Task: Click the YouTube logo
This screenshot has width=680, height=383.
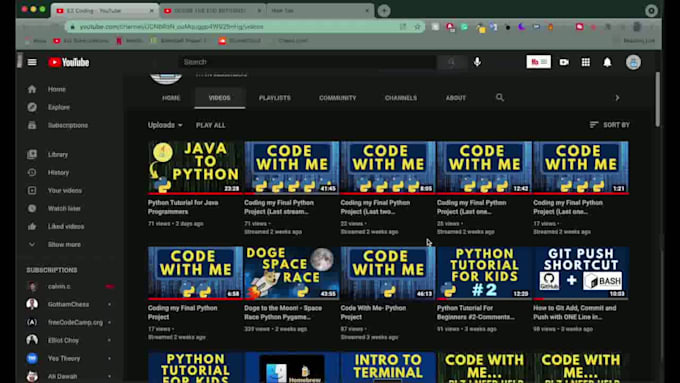Action: pyautogui.click(x=69, y=62)
